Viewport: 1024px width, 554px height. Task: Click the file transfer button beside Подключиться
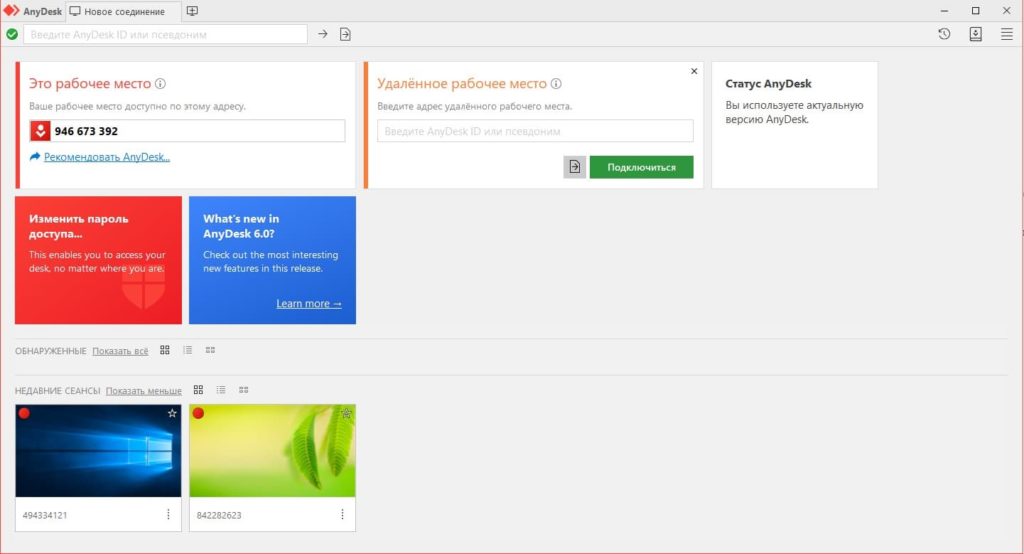tap(575, 167)
